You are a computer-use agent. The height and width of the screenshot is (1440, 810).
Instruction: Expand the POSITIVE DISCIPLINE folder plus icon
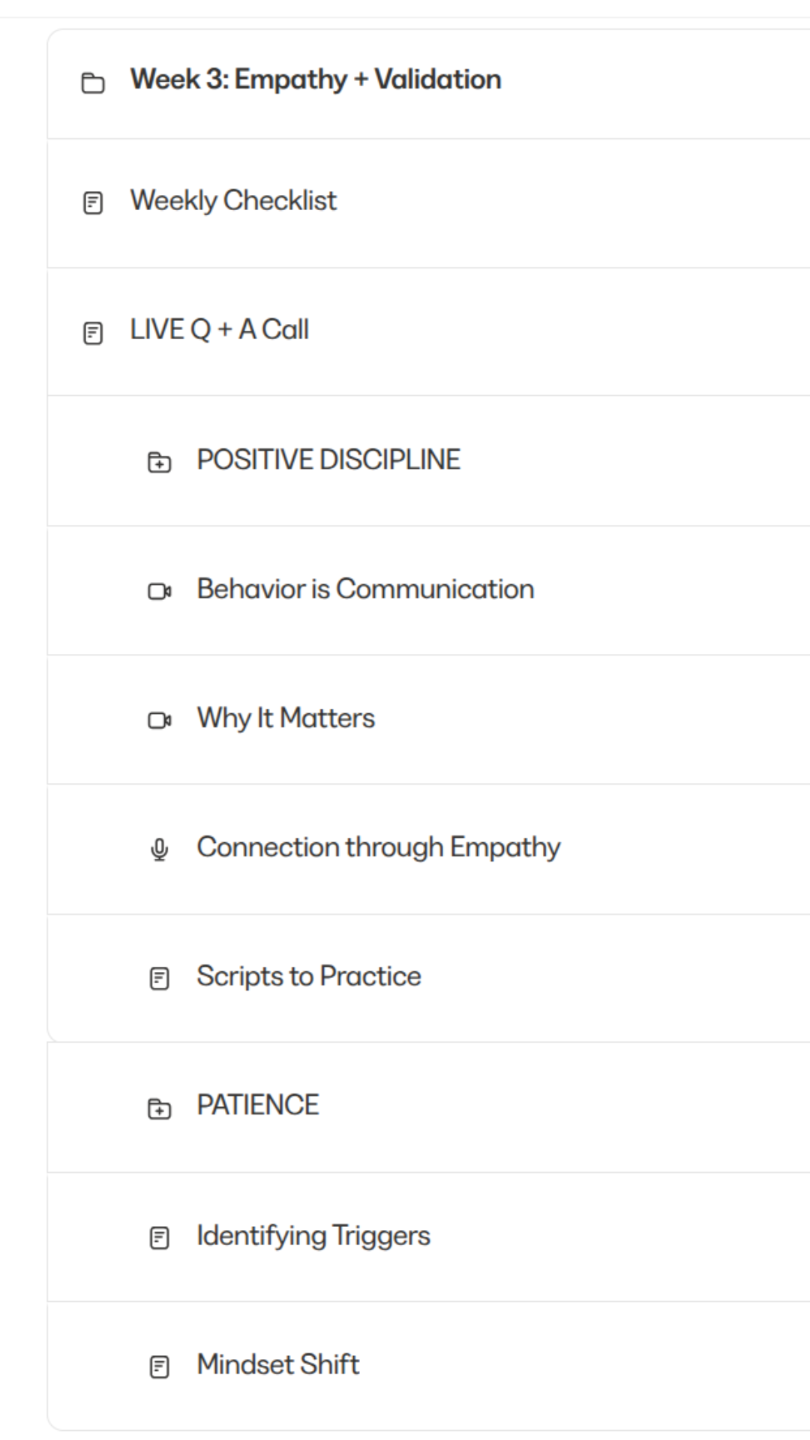159,462
